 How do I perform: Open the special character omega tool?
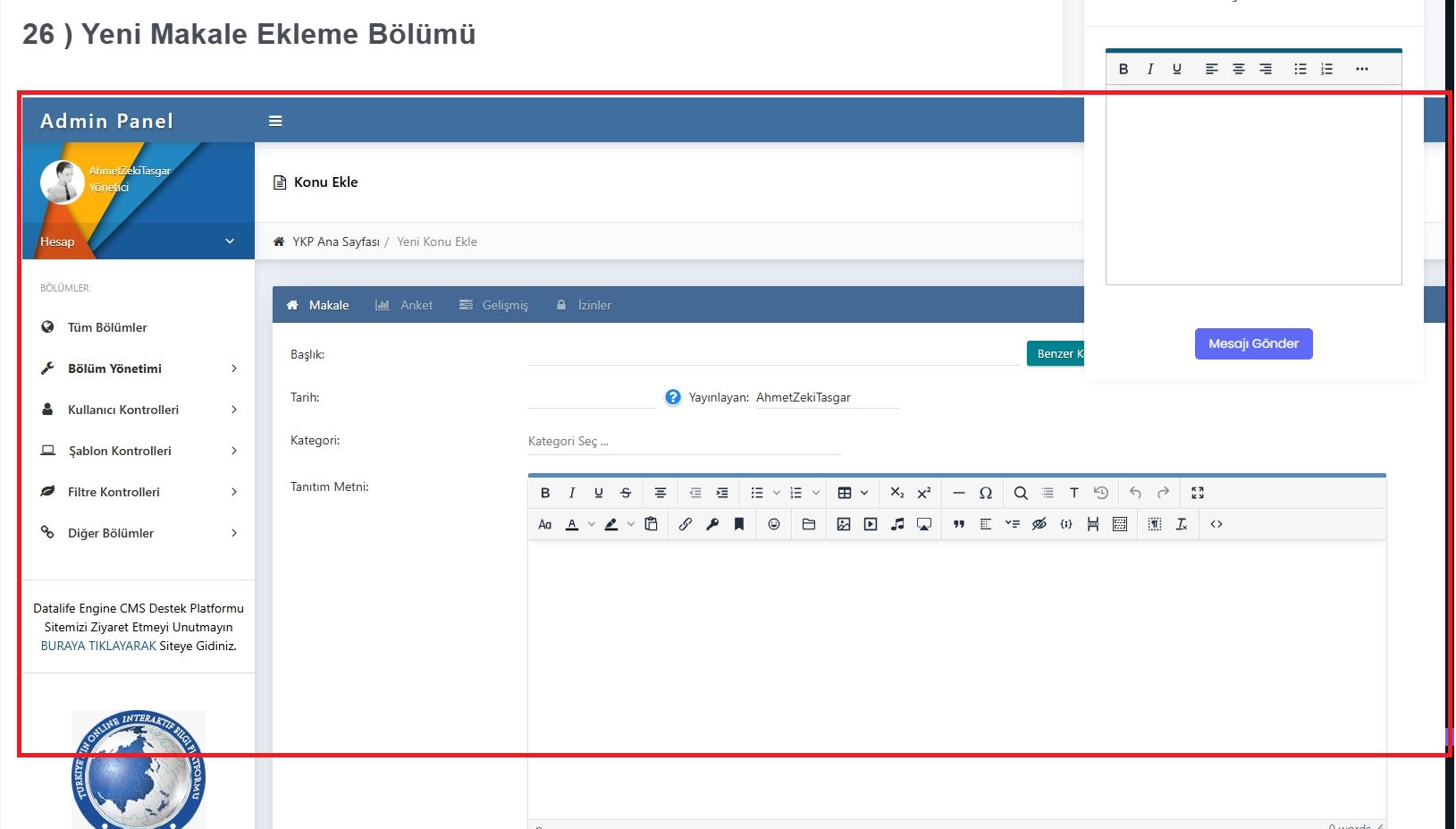986,493
